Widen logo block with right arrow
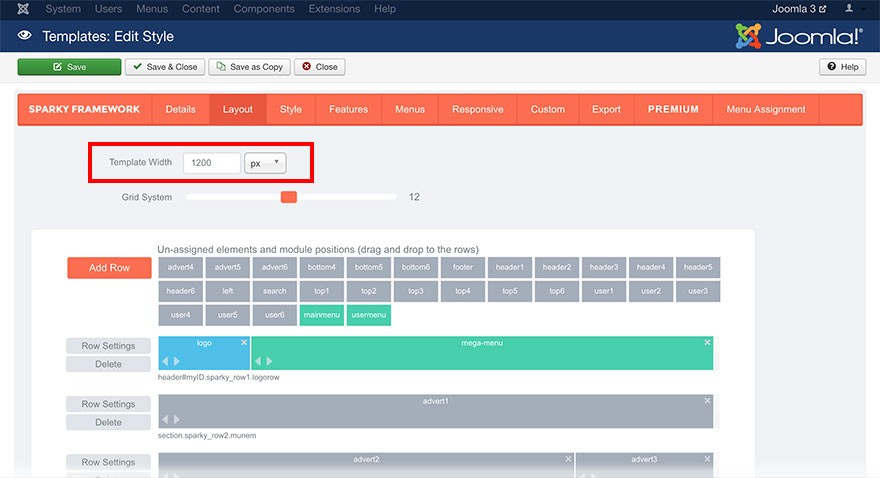 [177, 361]
